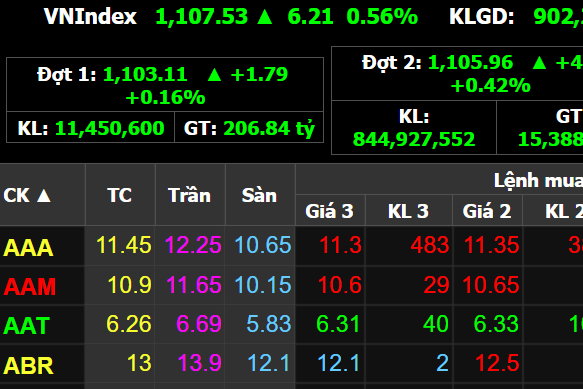Click Đợt 1 change +1.79
This screenshot has width=583, height=389.
pyautogui.click(x=259, y=74)
